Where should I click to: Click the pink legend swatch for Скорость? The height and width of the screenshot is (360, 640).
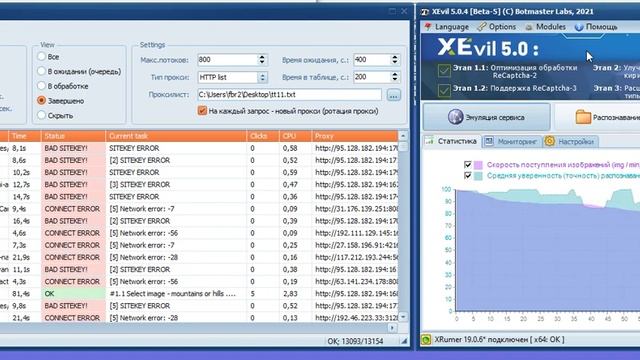[478, 165]
